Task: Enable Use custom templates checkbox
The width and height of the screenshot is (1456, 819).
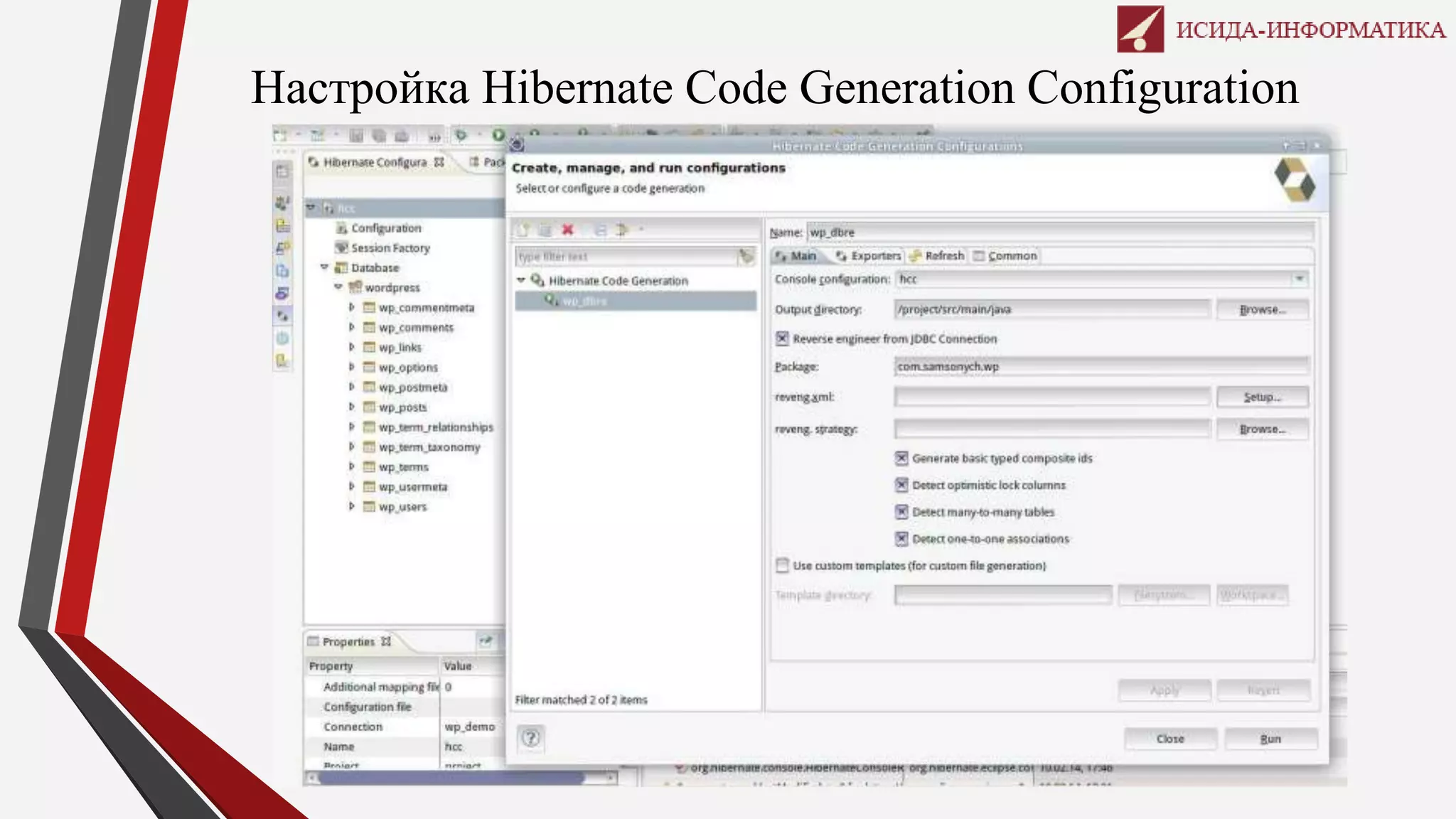Action: (782, 565)
